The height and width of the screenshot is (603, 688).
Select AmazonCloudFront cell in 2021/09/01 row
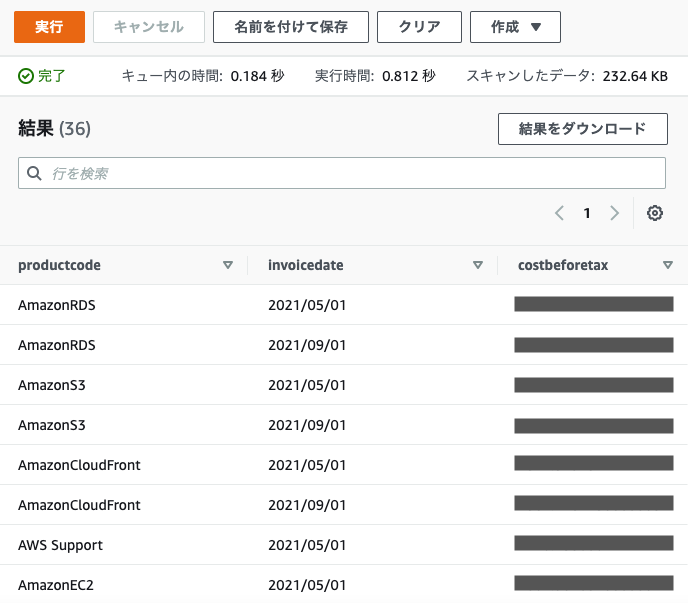[79, 505]
